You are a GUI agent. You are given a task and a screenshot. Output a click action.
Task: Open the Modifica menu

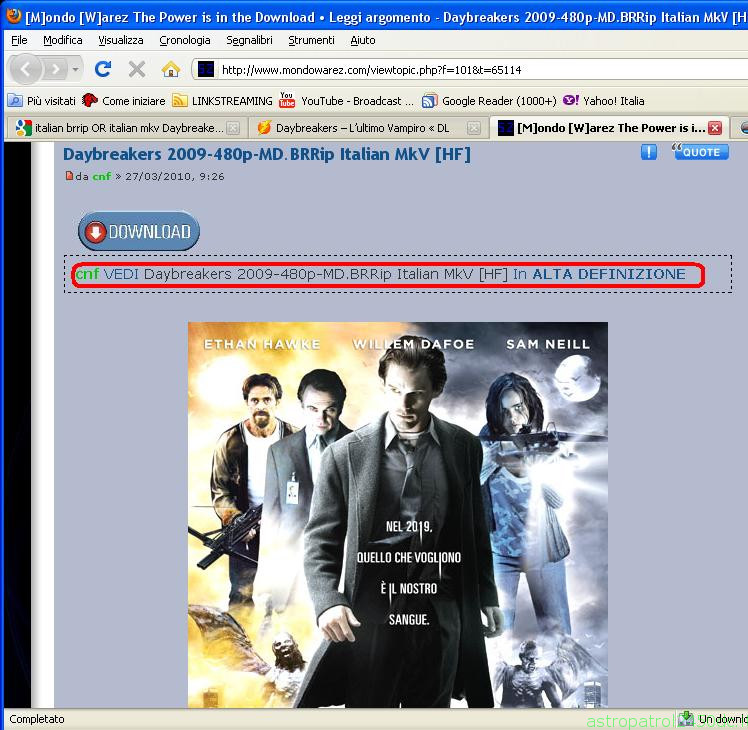[62, 40]
